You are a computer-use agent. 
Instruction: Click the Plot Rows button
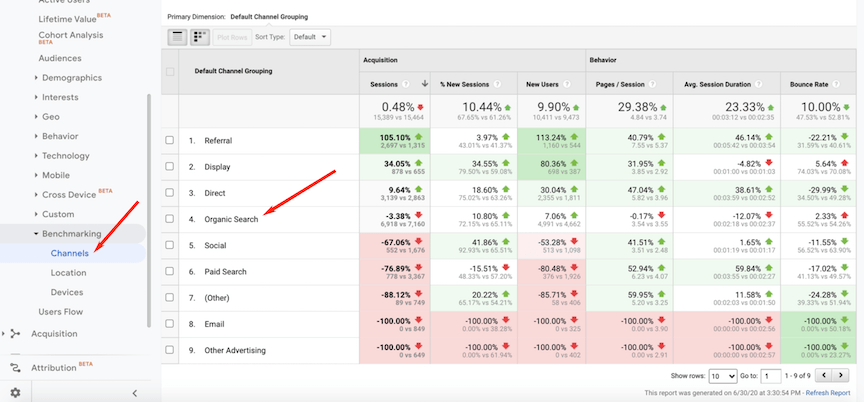click(232, 37)
